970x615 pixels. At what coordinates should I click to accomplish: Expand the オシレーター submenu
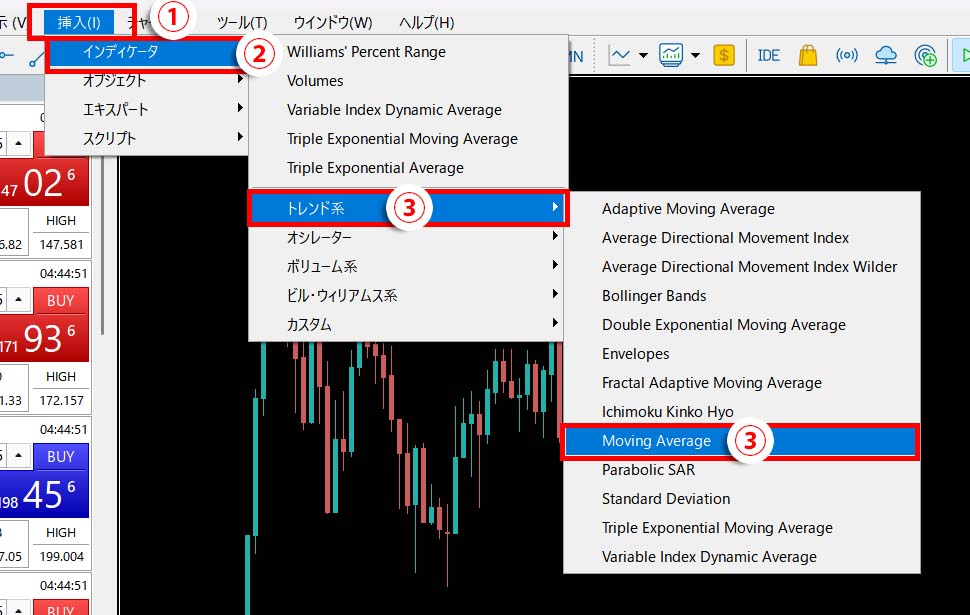(407, 237)
